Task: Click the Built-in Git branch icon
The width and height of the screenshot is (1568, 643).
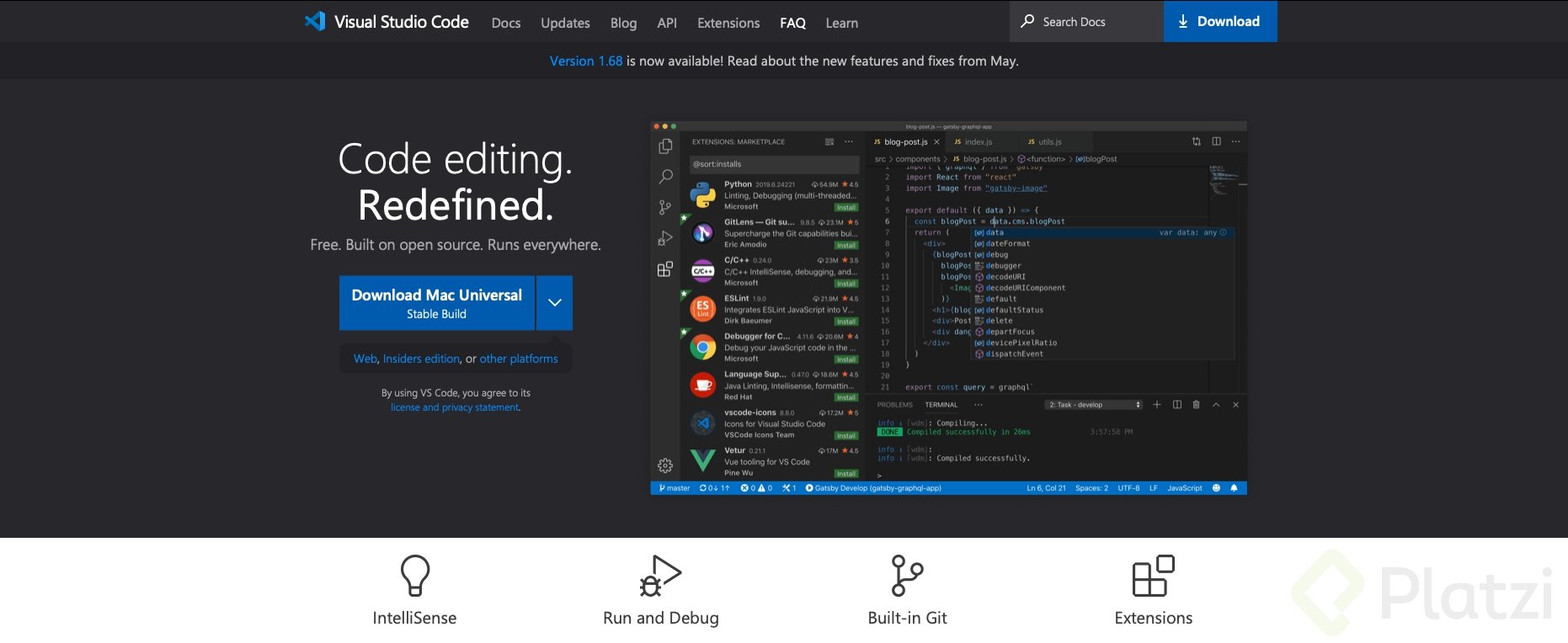Action: click(907, 576)
